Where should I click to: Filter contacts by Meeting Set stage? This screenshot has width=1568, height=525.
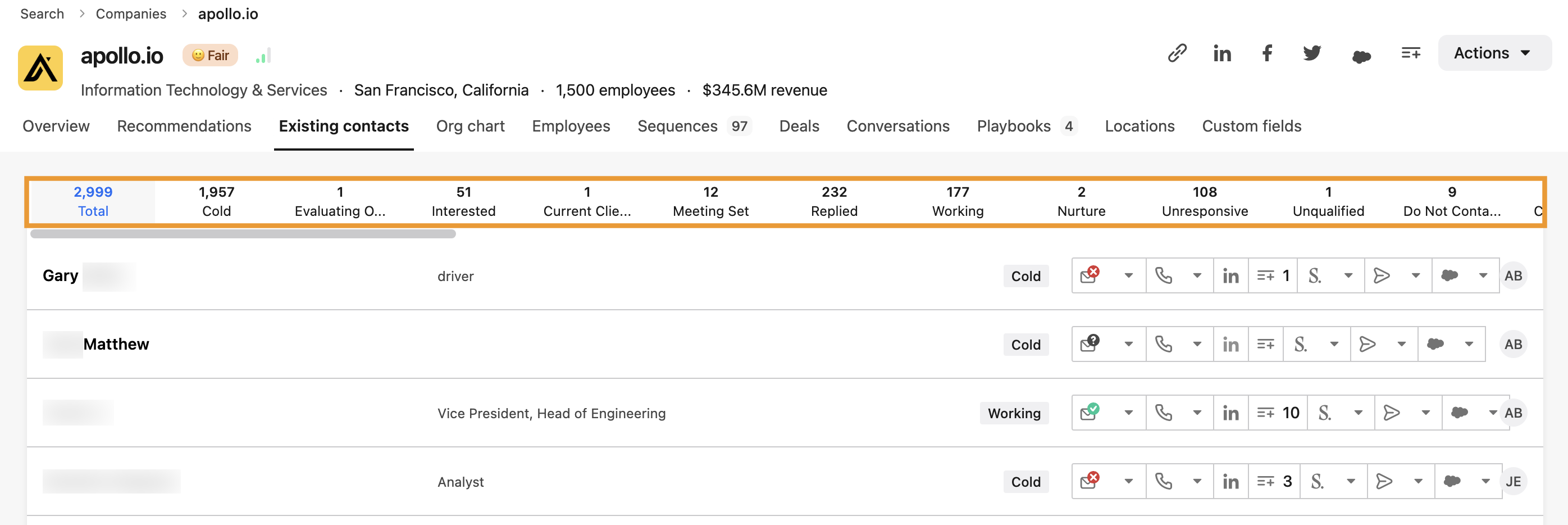pos(710,201)
